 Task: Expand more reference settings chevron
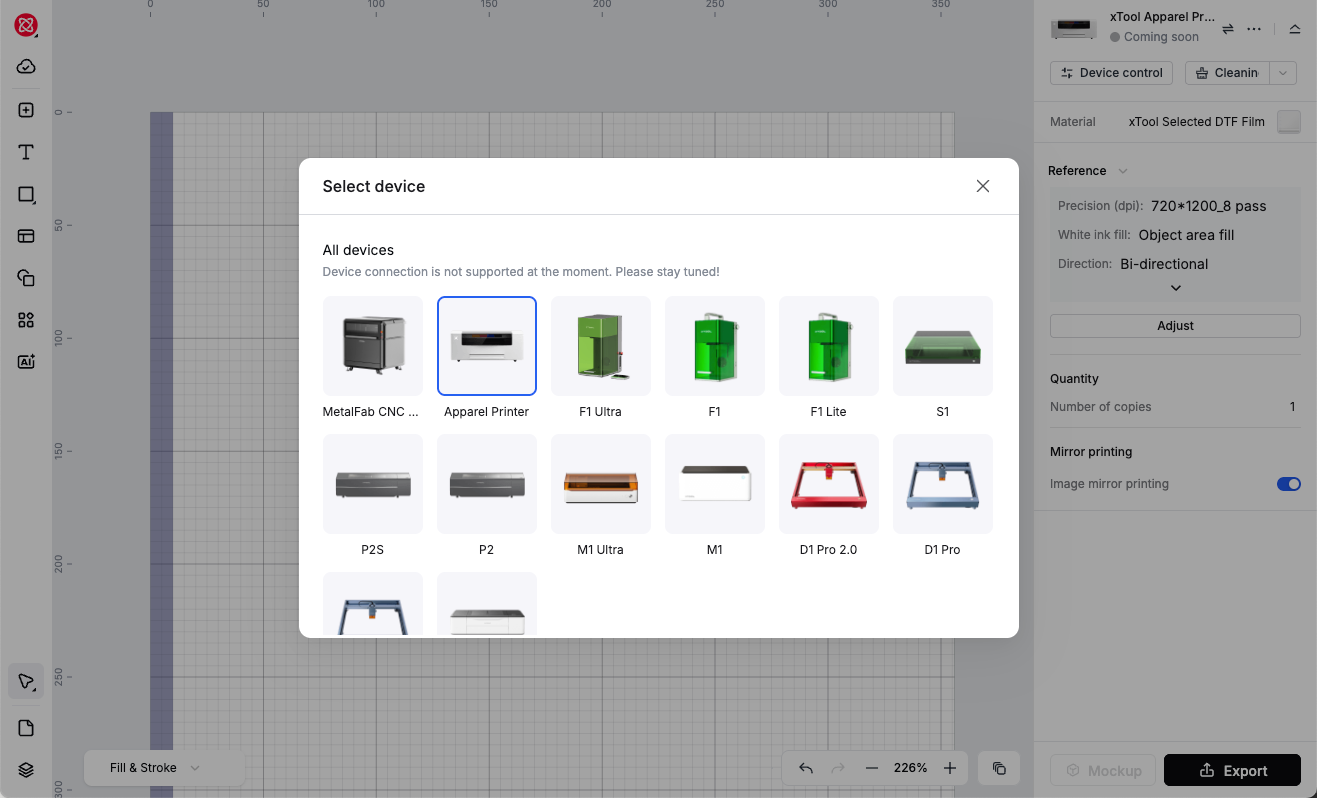click(x=1176, y=288)
